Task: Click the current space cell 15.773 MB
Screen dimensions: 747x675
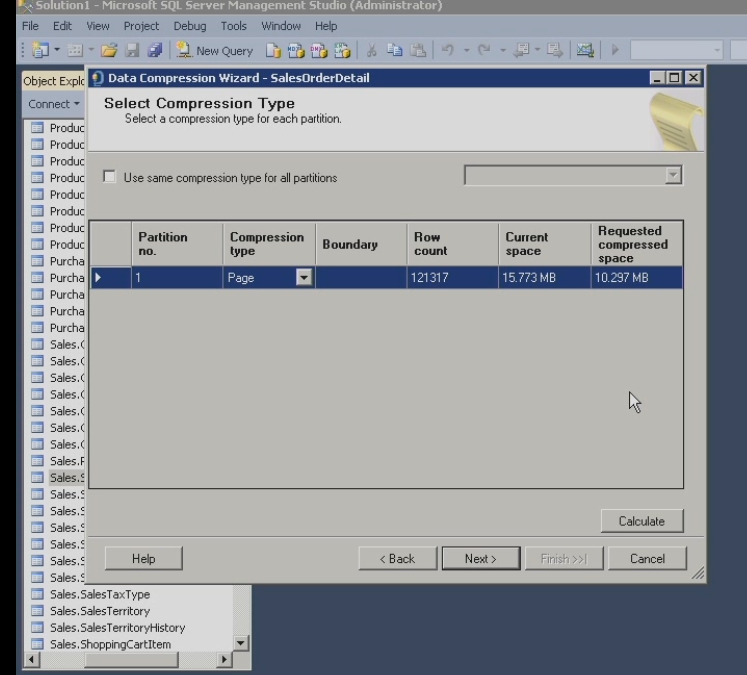Action: click(545, 277)
